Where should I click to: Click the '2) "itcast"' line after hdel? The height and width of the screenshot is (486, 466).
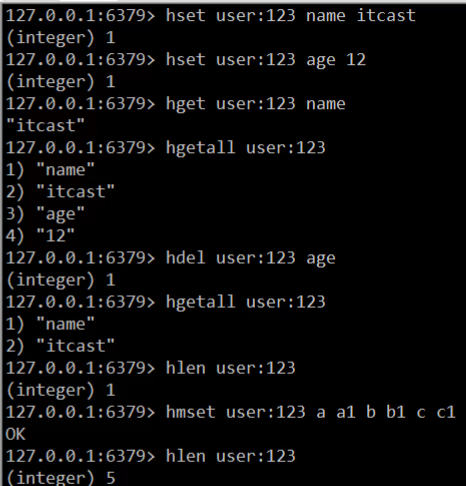pos(60,346)
